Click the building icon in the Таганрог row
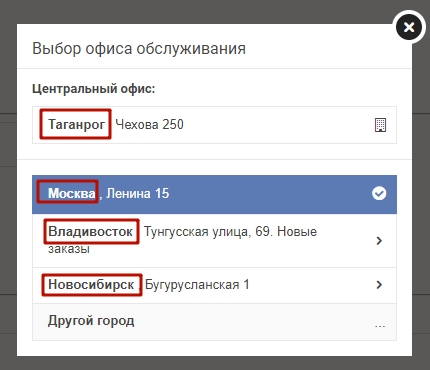Image resolution: width=430 pixels, height=370 pixels. pyautogui.click(x=380, y=125)
